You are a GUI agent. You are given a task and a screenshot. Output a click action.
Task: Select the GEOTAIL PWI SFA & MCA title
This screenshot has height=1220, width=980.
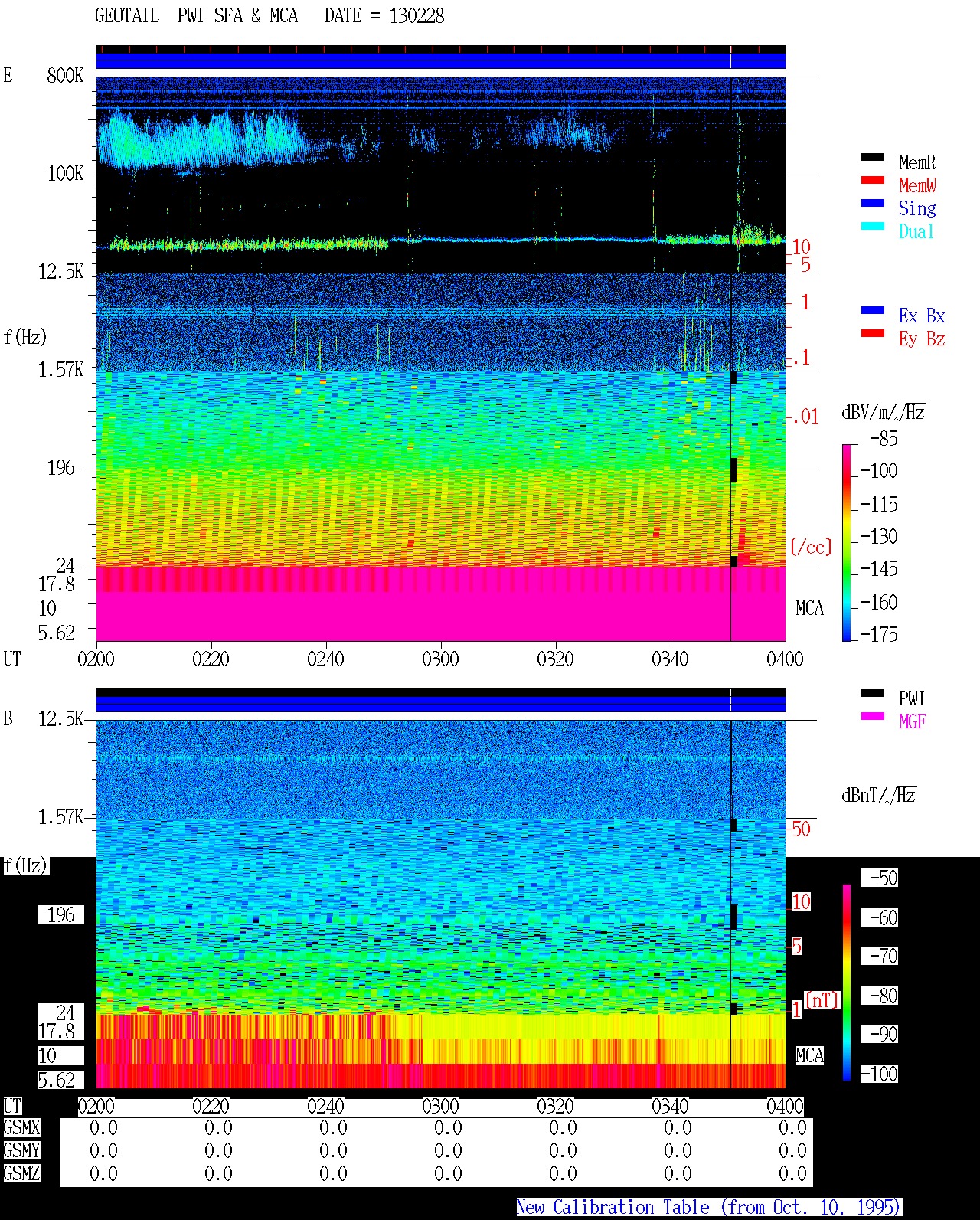196,16
